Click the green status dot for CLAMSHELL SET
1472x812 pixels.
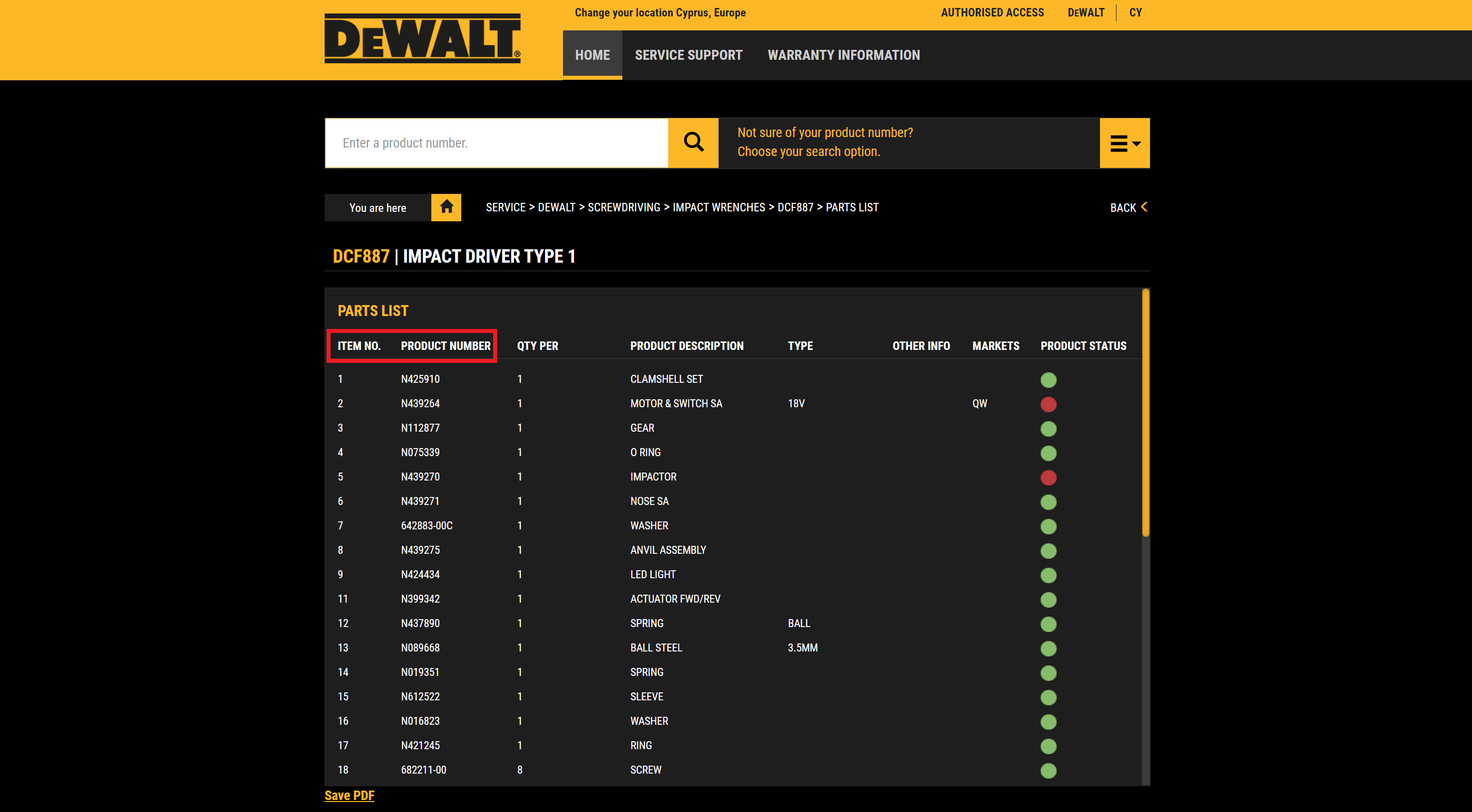(x=1048, y=380)
